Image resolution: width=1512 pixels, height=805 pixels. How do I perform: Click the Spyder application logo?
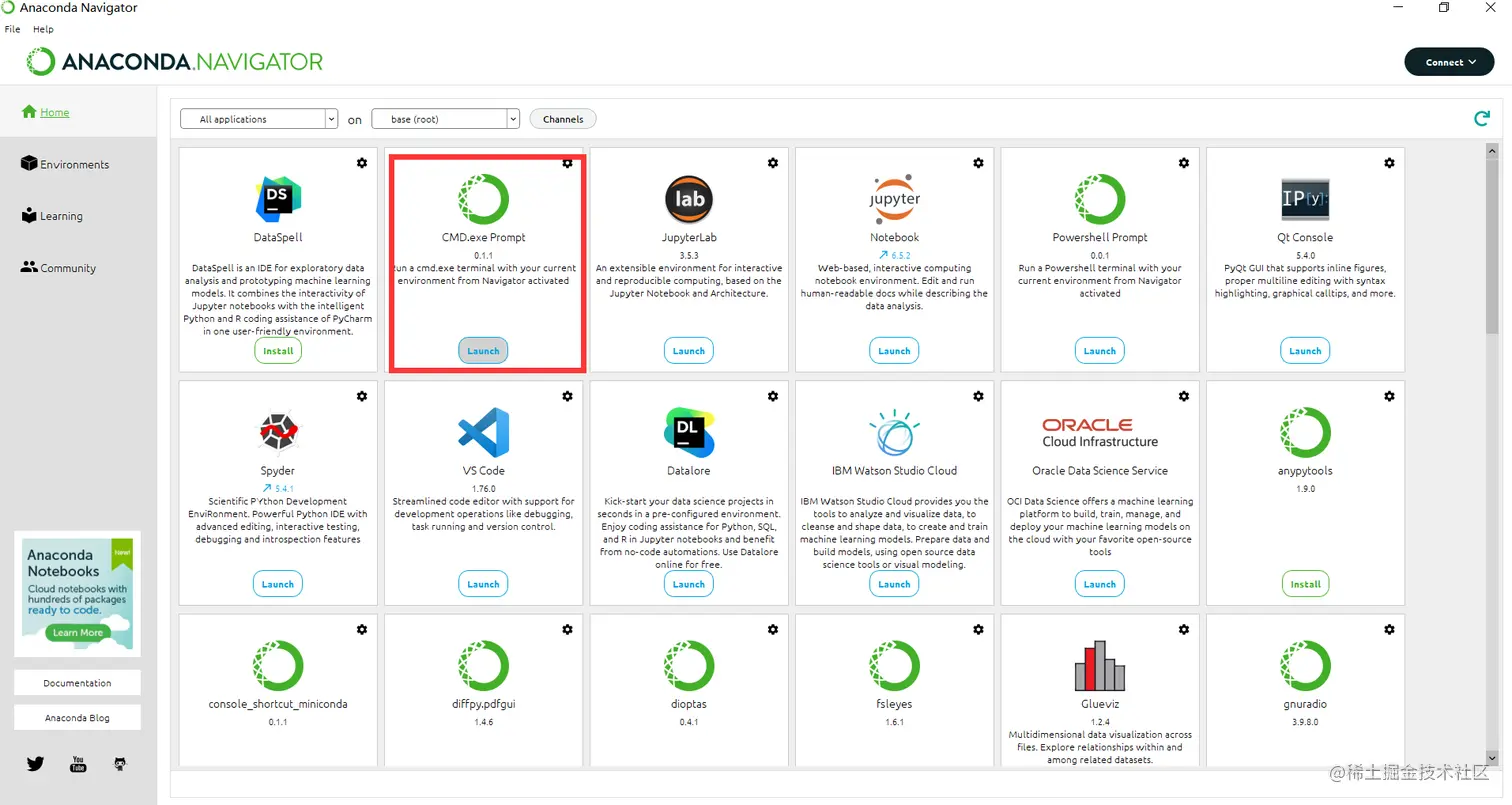tap(278, 432)
